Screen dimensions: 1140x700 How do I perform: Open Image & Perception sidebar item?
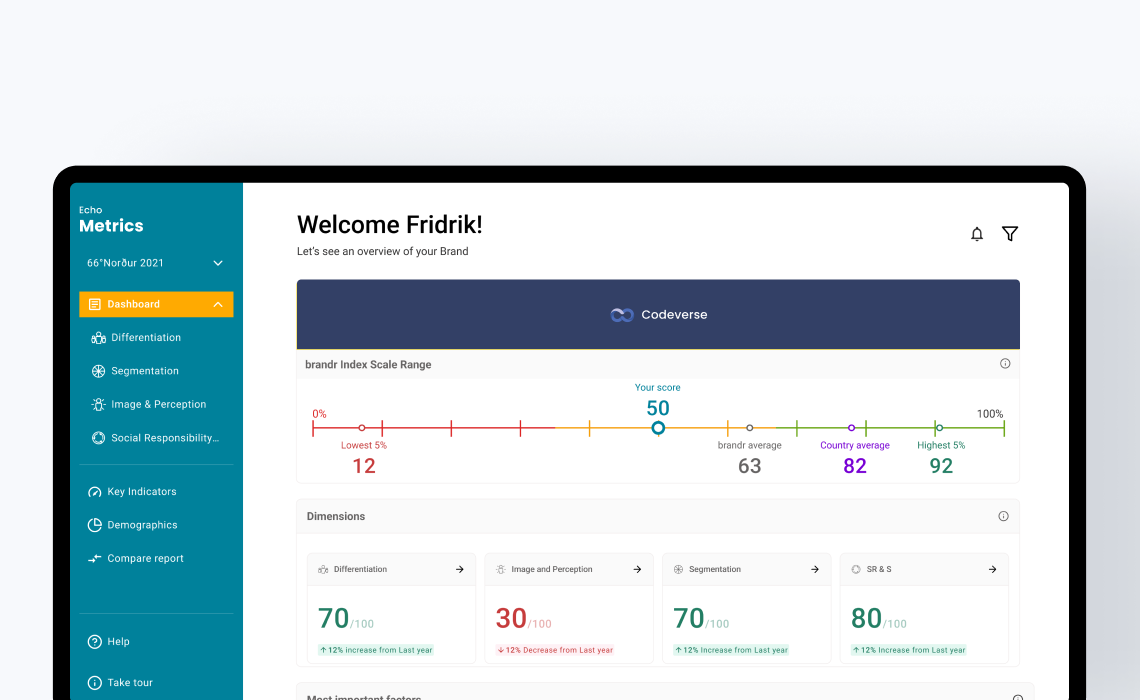click(158, 405)
